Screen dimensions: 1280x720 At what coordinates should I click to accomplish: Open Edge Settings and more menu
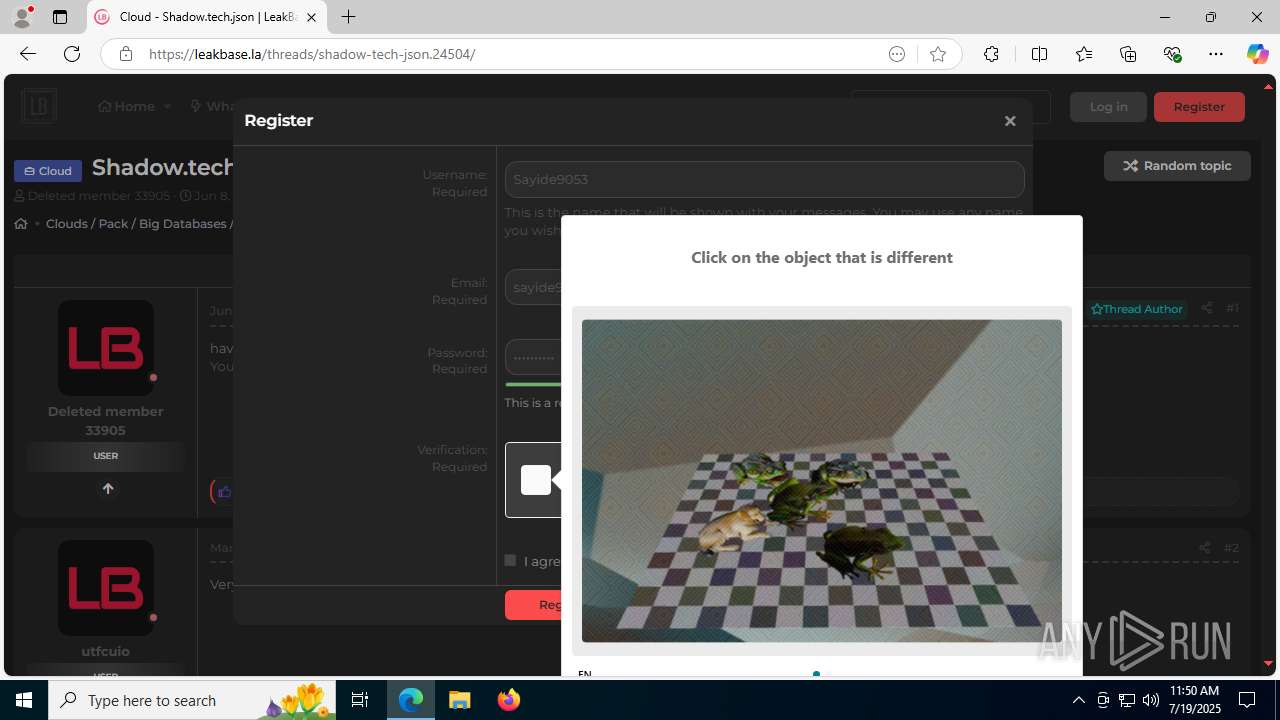(x=1216, y=54)
